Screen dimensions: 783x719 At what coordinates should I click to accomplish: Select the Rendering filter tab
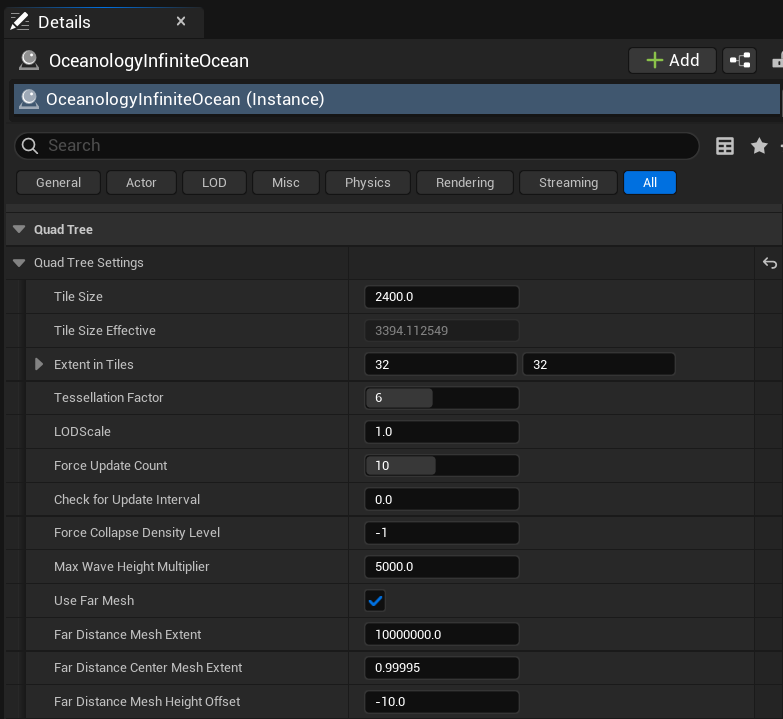(x=465, y=183)
